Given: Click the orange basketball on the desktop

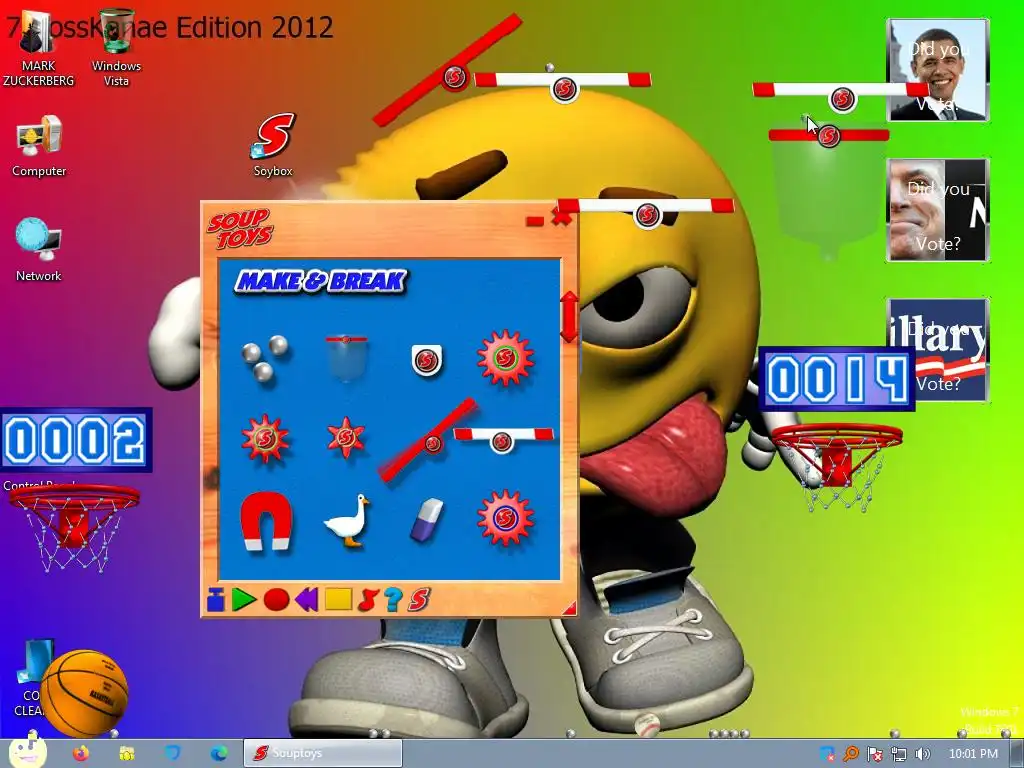Looking at the screenshot, I should click(84, 693).
